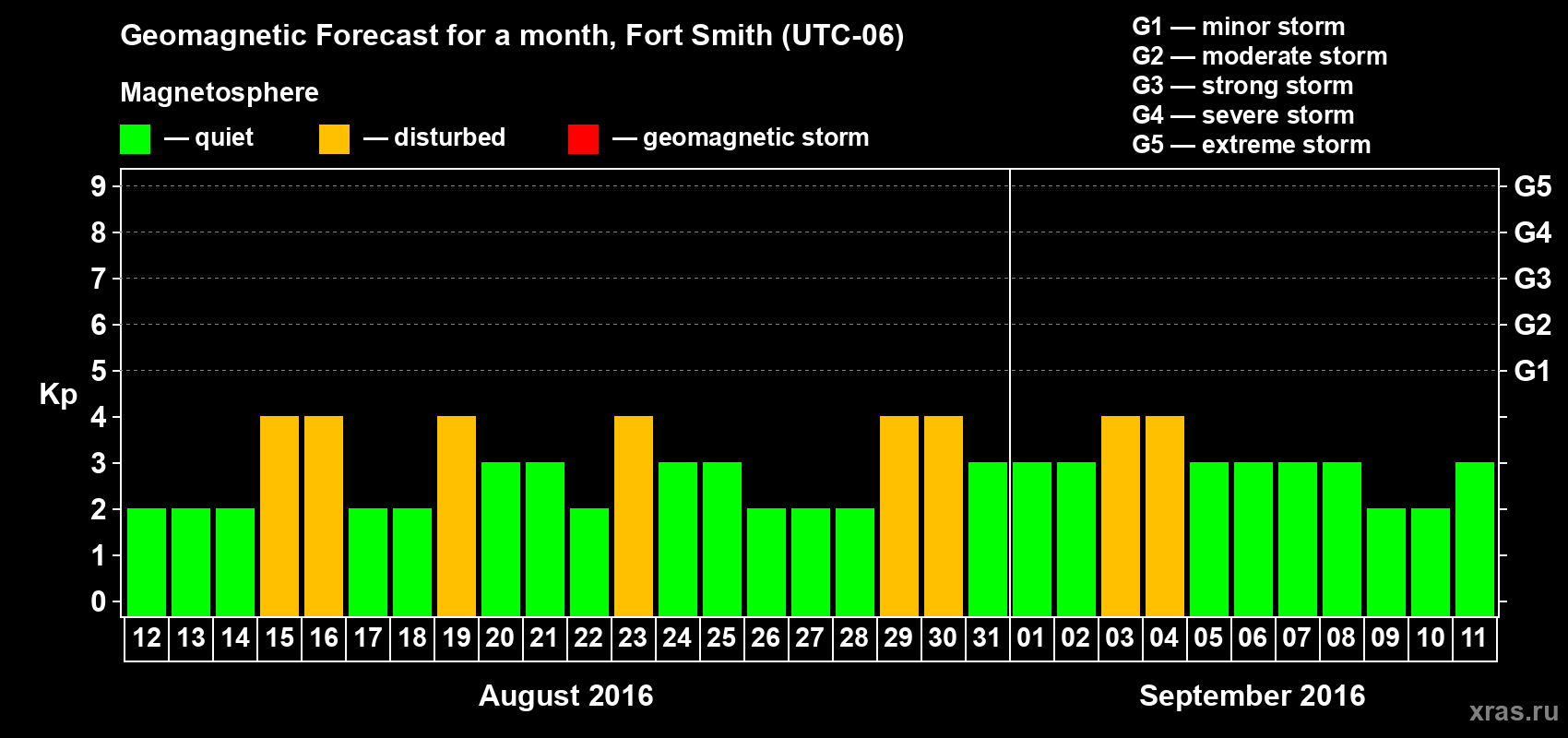Click the date label 22
The image size is (1568, 738).
tap(589, 638)
